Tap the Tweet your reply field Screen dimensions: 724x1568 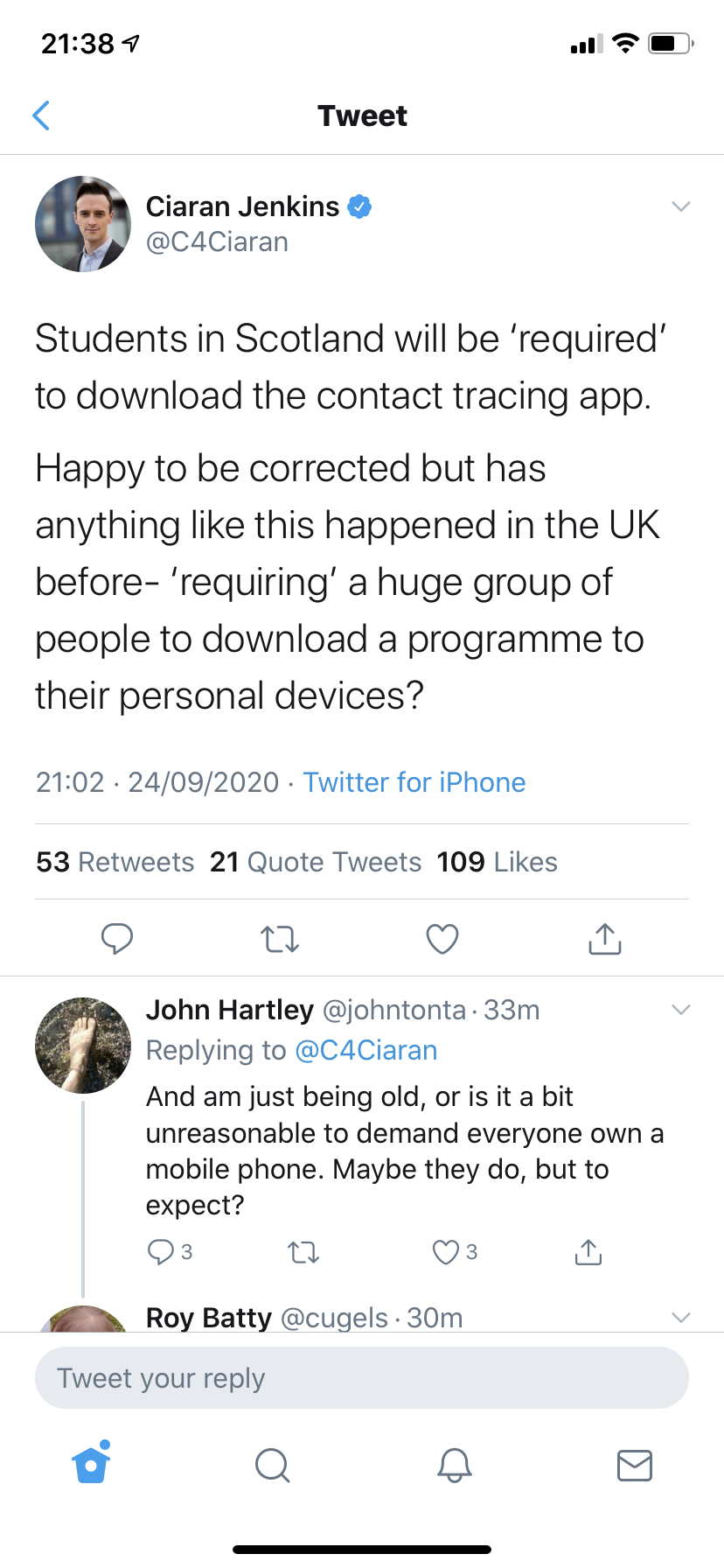362,1378
